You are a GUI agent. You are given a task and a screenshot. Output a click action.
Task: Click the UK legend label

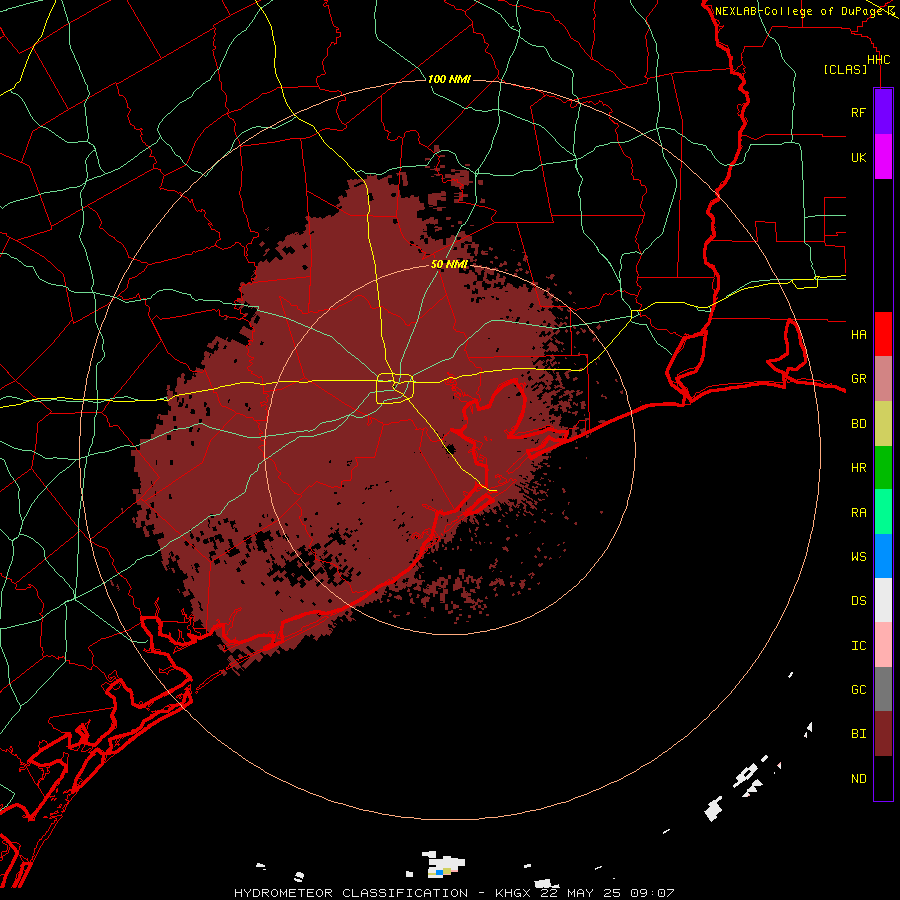(x=858, y=157)
